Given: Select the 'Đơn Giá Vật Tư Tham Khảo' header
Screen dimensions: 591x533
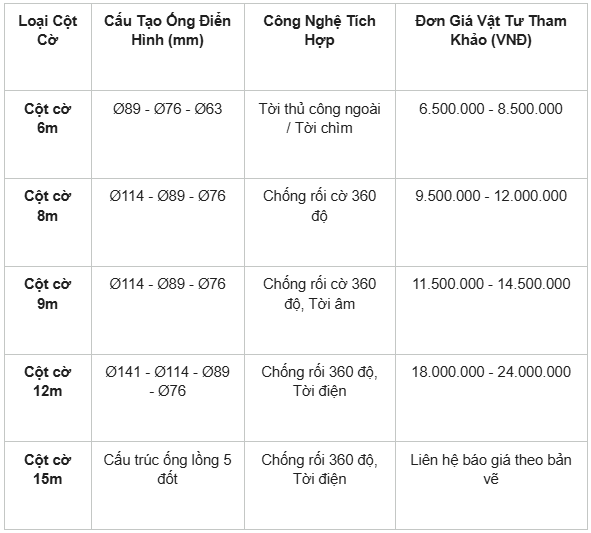Looking at the screenshot, I should click(491, 30).
